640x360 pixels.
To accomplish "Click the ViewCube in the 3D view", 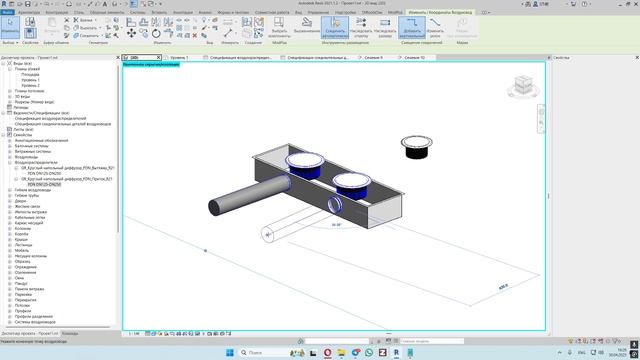I will 523,86.
